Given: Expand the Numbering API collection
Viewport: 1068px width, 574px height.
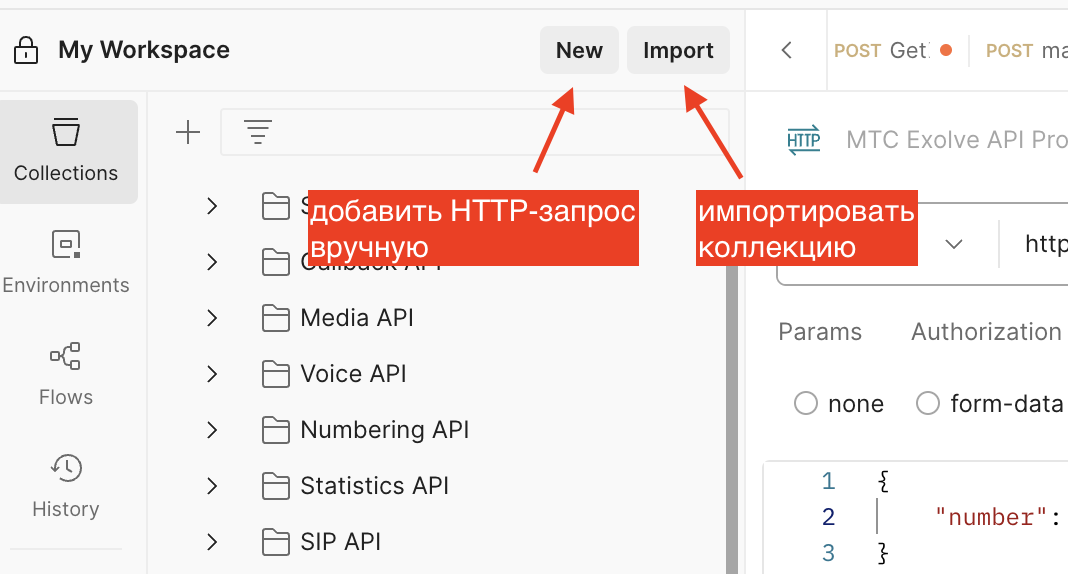Looking at the screenshot, I should coord(213,430).
